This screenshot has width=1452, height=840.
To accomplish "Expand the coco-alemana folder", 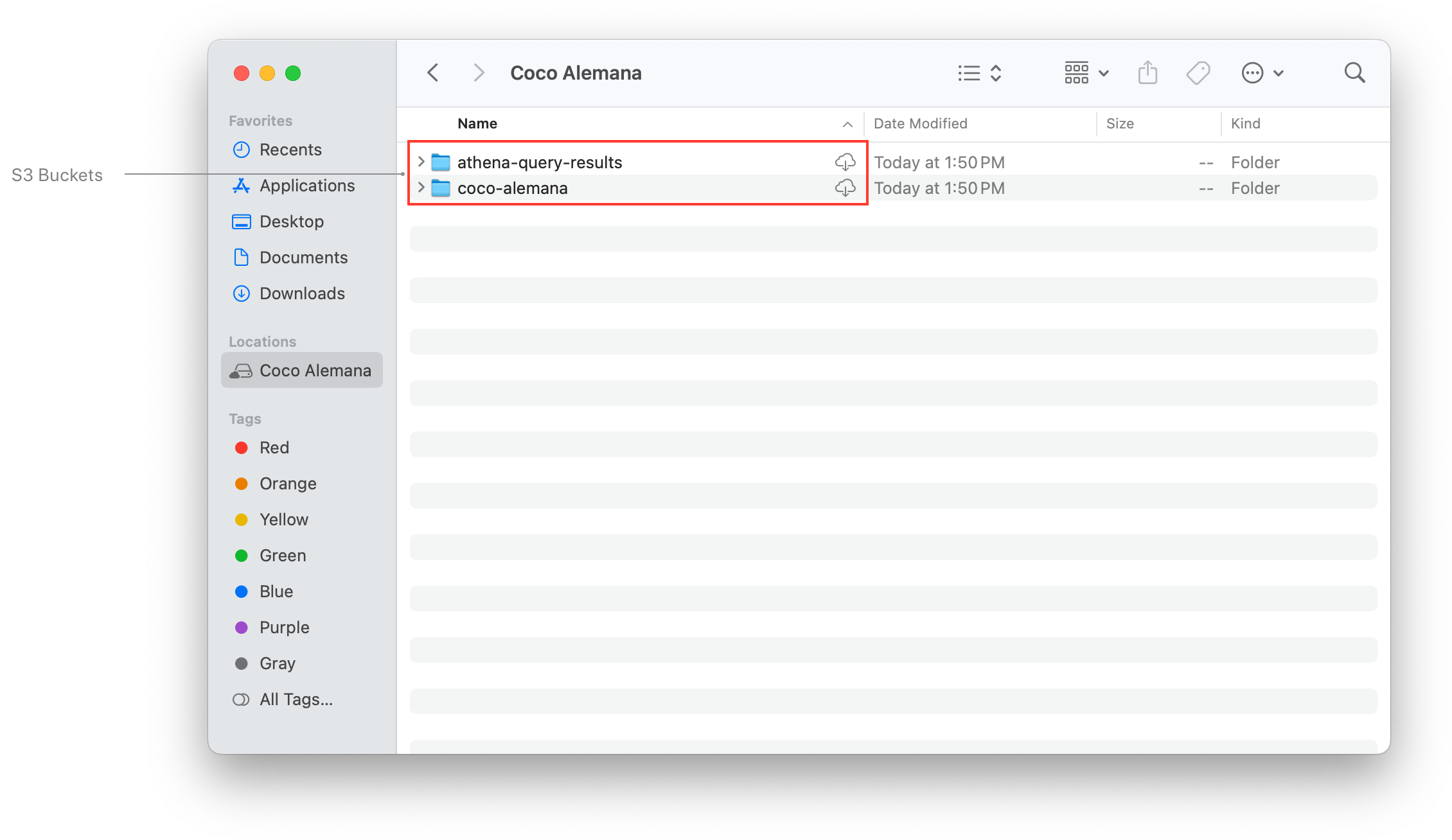I will click(421, 188).
